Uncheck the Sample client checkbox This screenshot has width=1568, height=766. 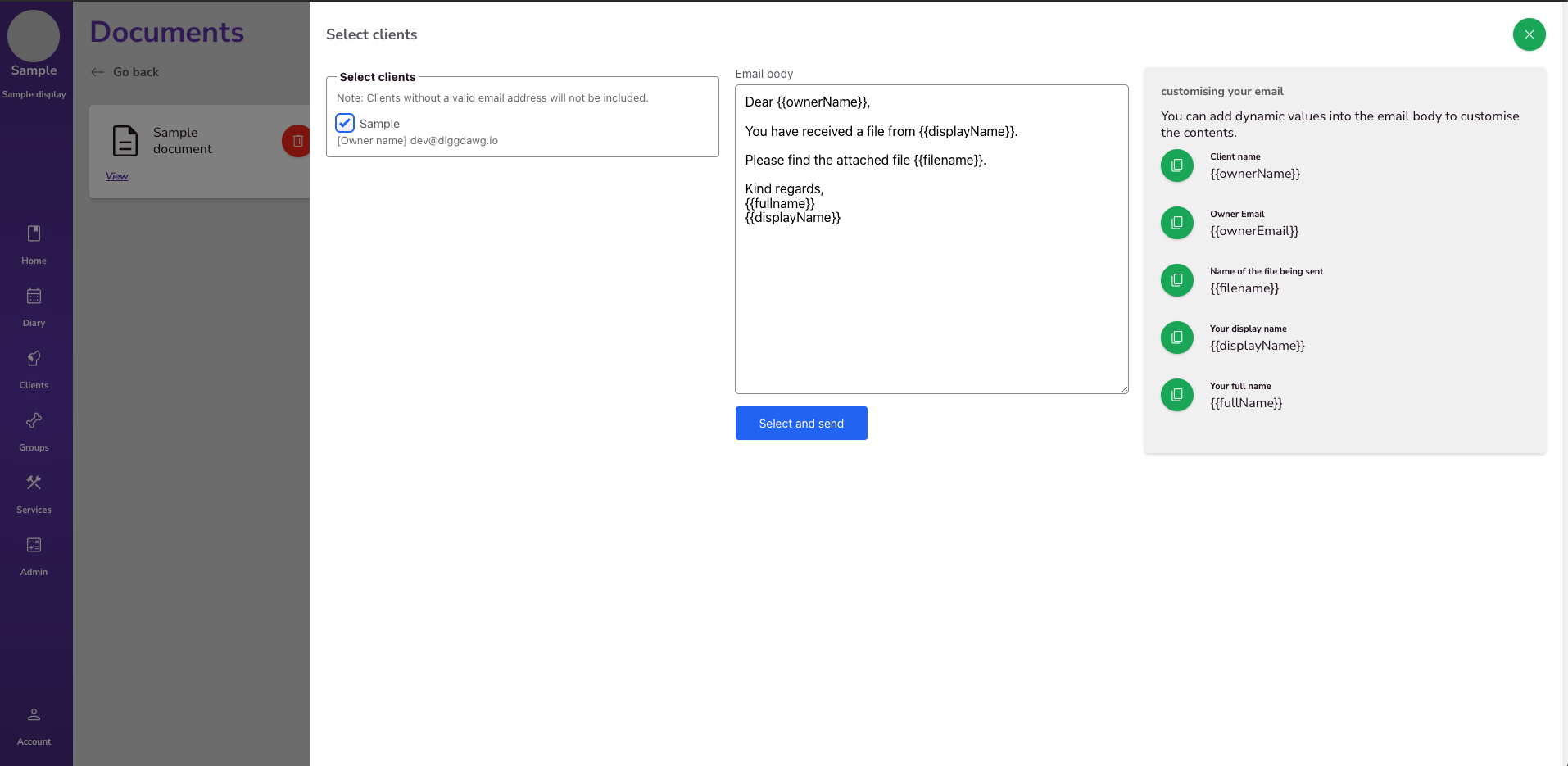point(345,123)
